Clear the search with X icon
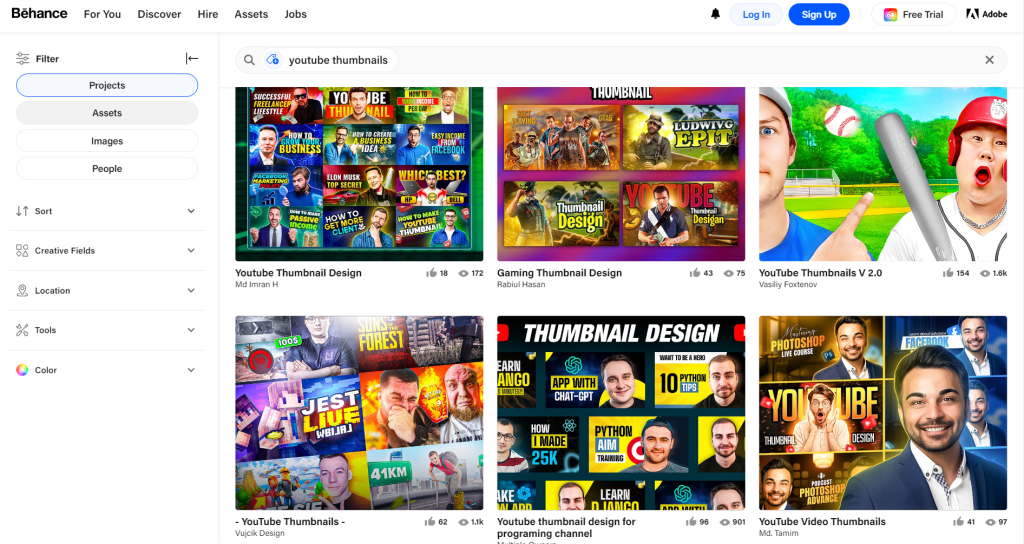 [x=989, y=60]
